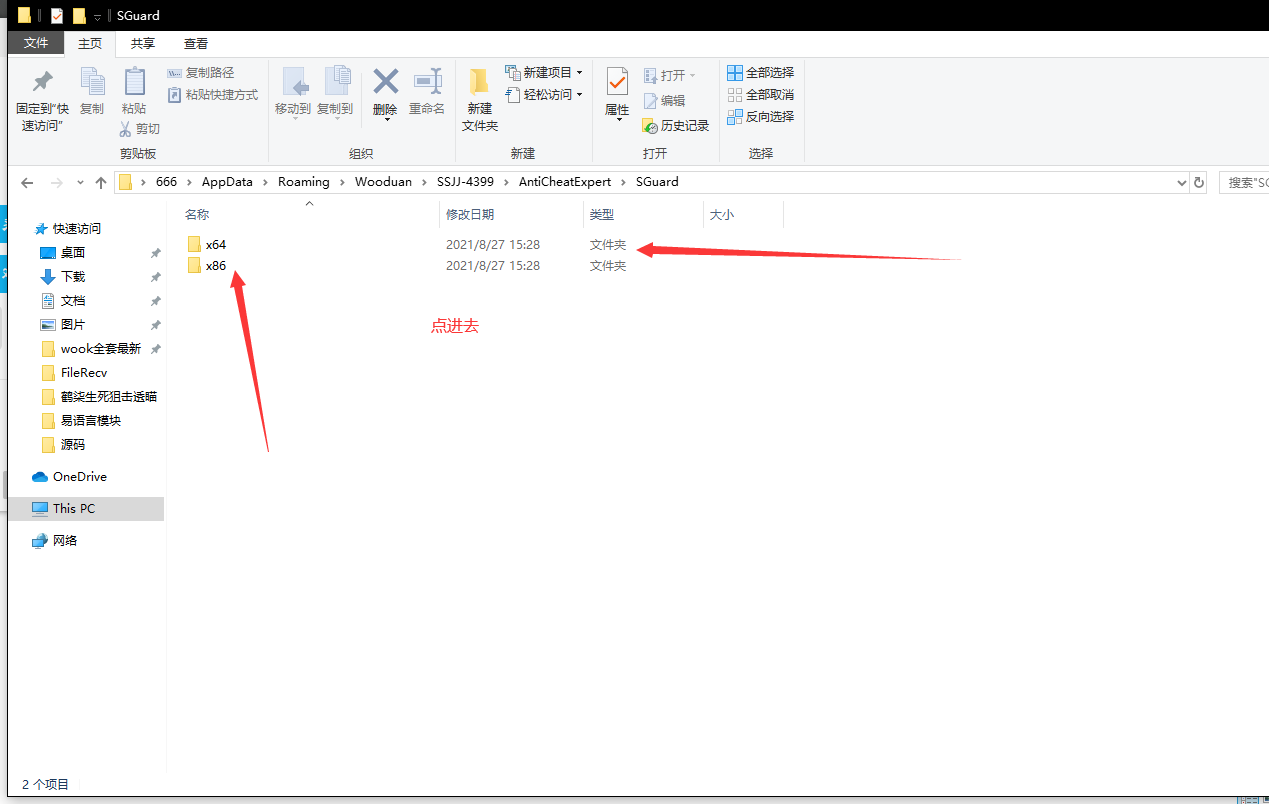The image size is (1269, 804).
Task: Open Downloads in the sidebar
Action: tap(63, 276)
